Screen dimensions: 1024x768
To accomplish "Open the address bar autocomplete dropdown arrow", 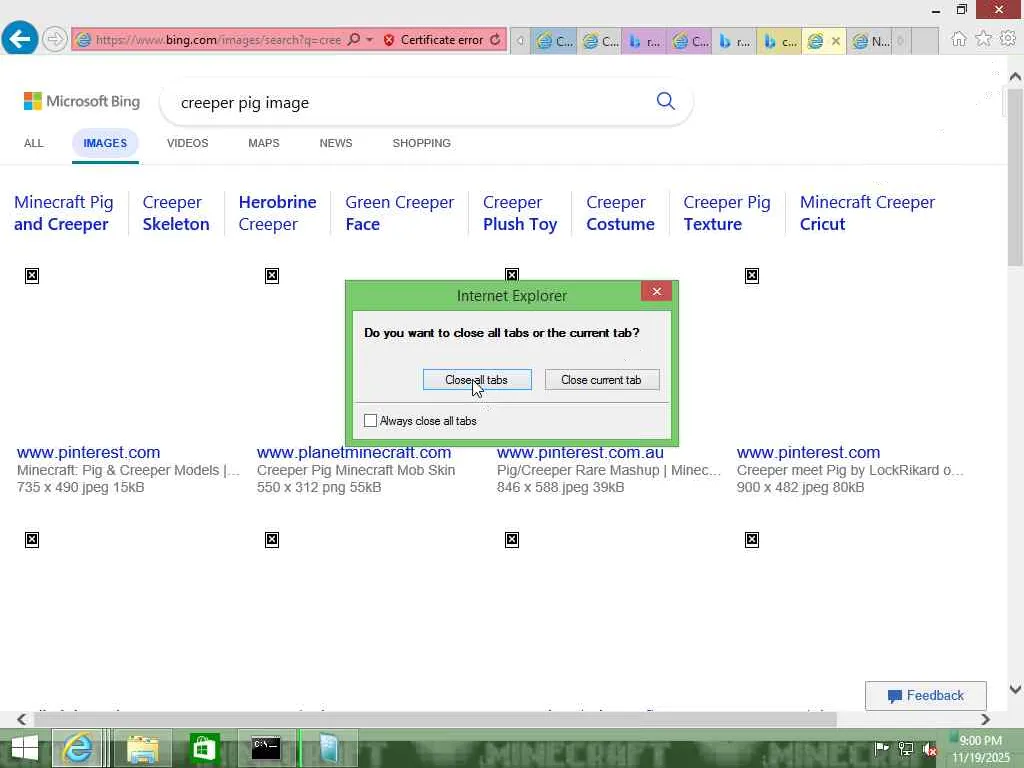I will pos(370,40).
